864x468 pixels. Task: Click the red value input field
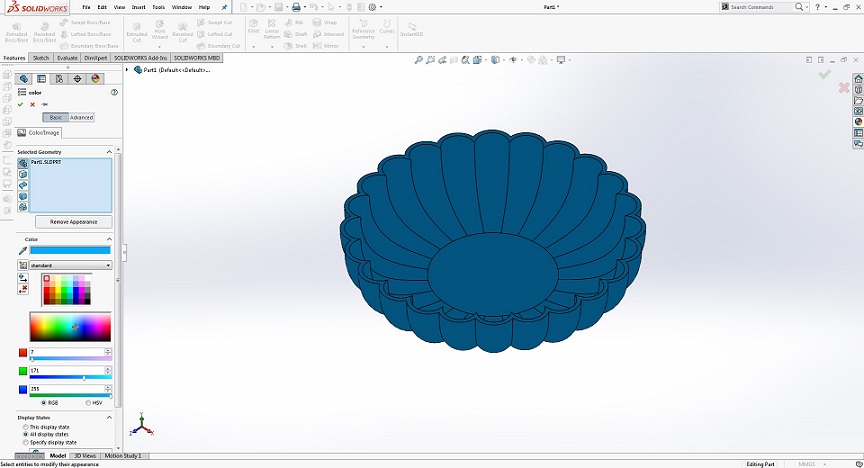click(66, 352)
